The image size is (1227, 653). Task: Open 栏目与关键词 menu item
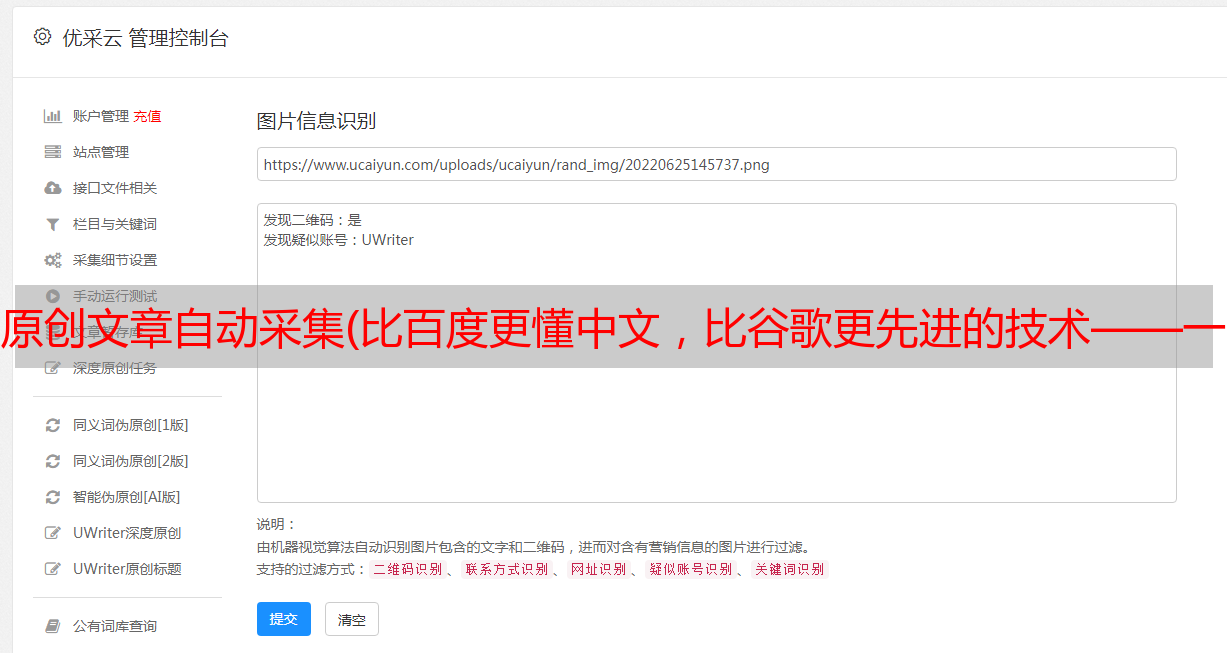tap(115, 224)
